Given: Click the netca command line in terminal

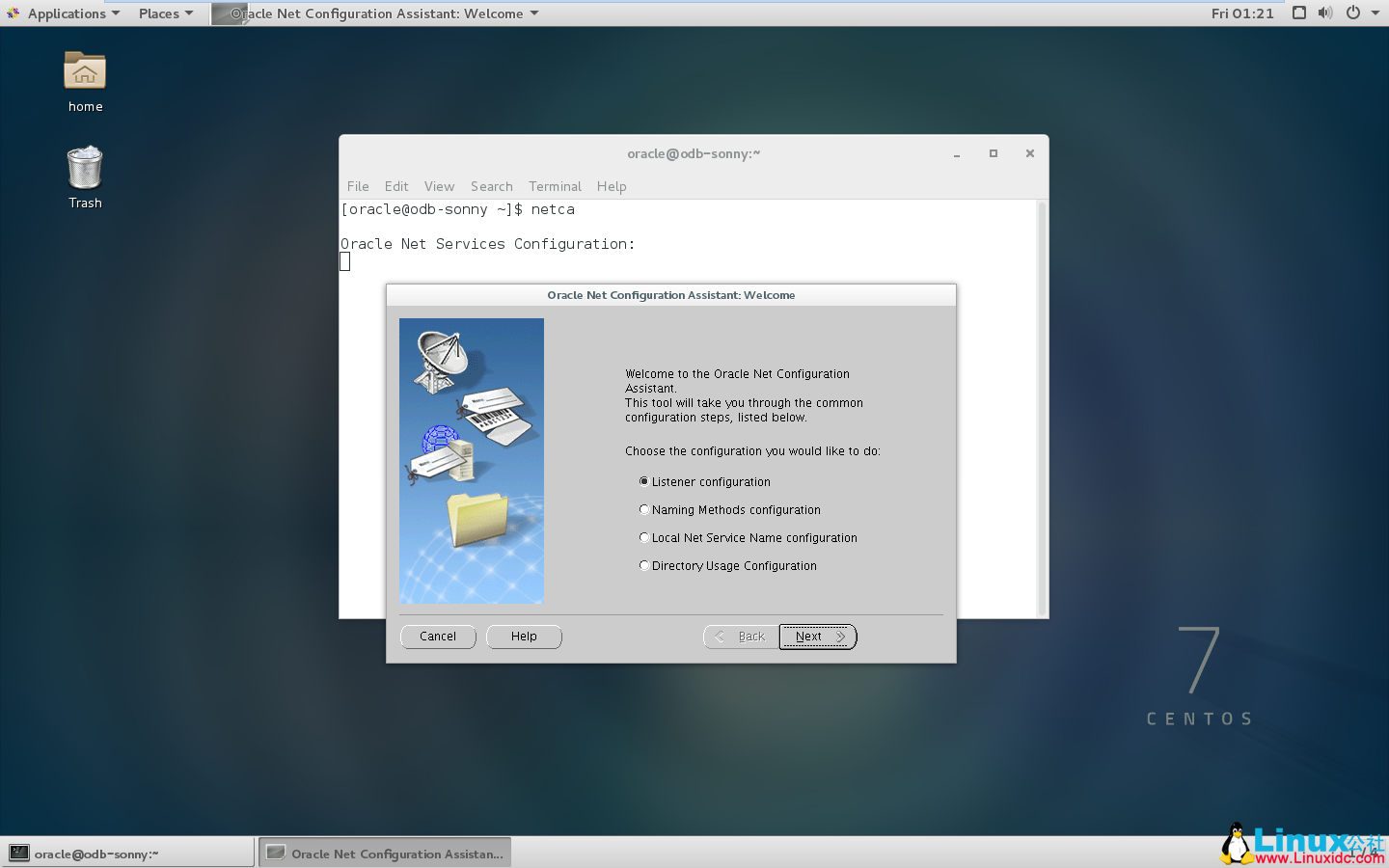Looking at the screenshot, I should tap(458, 209).
